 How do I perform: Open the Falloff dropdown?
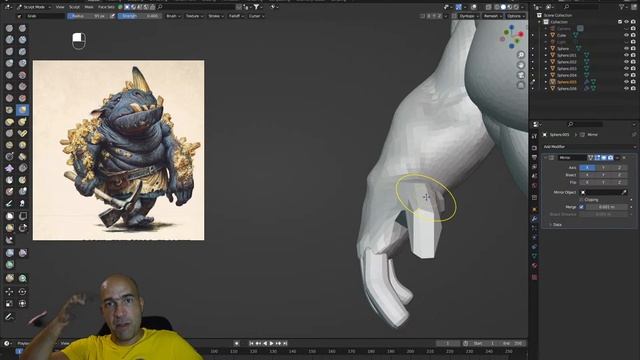click(236, 16)
